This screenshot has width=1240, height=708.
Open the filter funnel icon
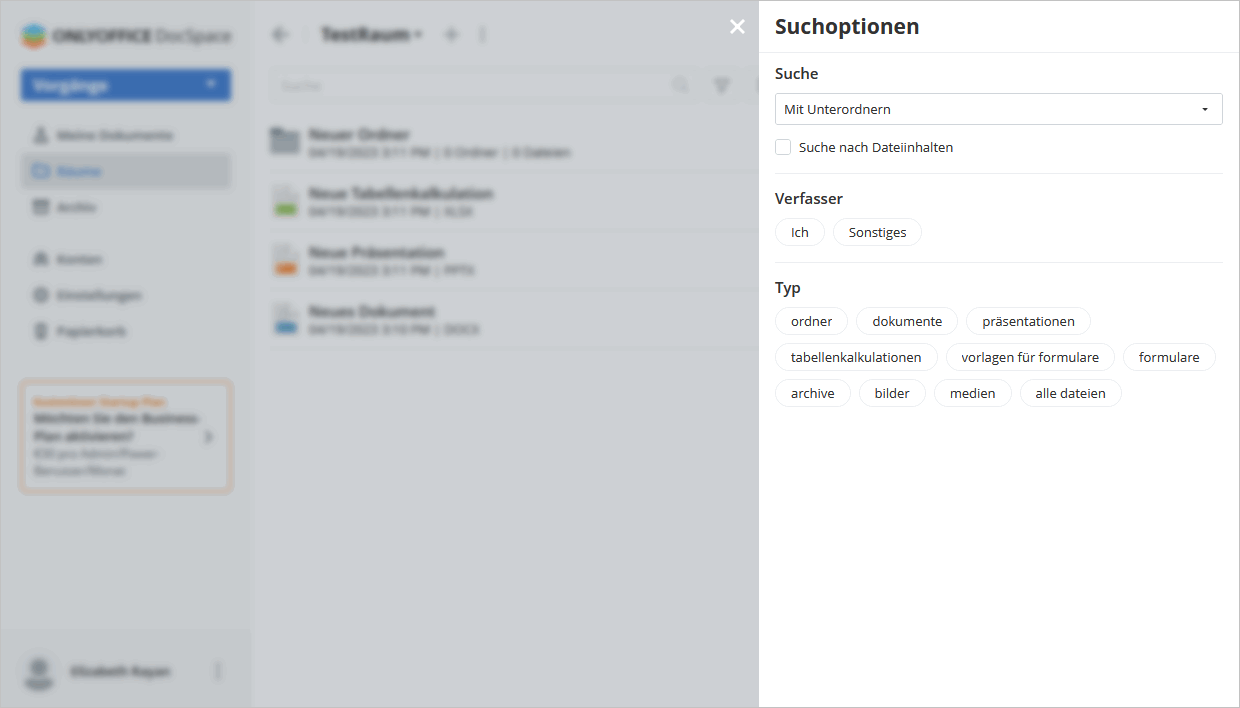[721, 86]
